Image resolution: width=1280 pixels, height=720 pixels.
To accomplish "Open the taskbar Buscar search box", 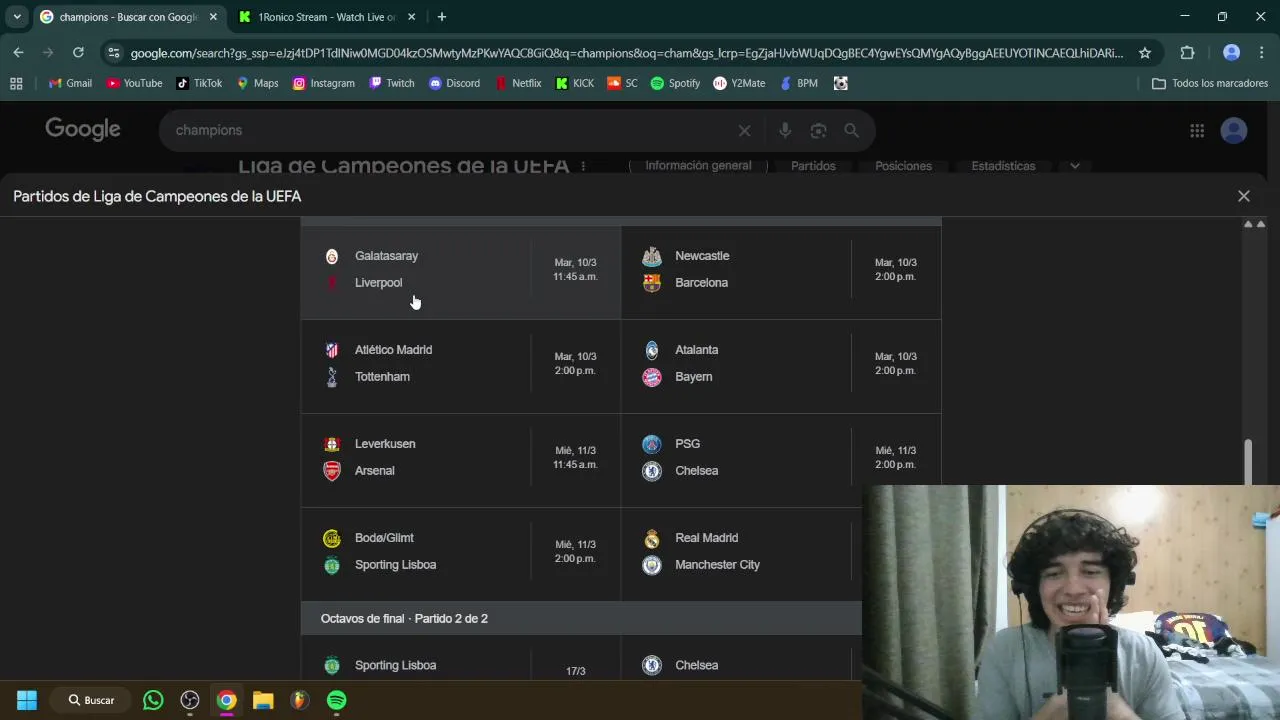I will (x=91, y=700).
